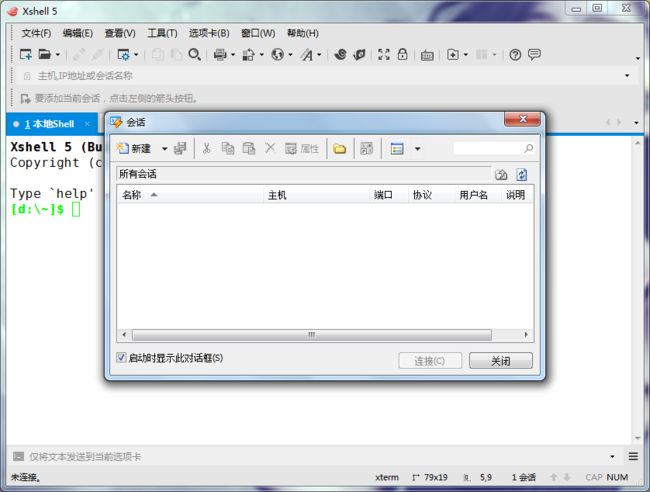This screenshot has width=650, height=492.
Task: Open the 编辑(E) menu
Action: [x=78, y=33]
